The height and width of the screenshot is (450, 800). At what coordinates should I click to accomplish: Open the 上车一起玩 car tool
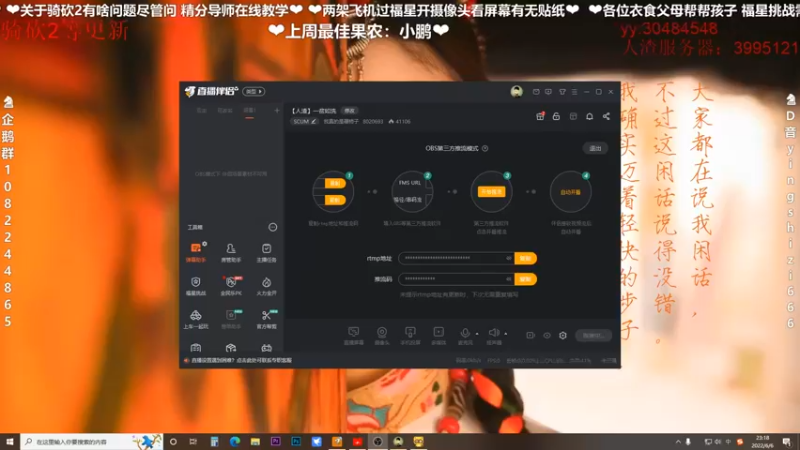196,319
